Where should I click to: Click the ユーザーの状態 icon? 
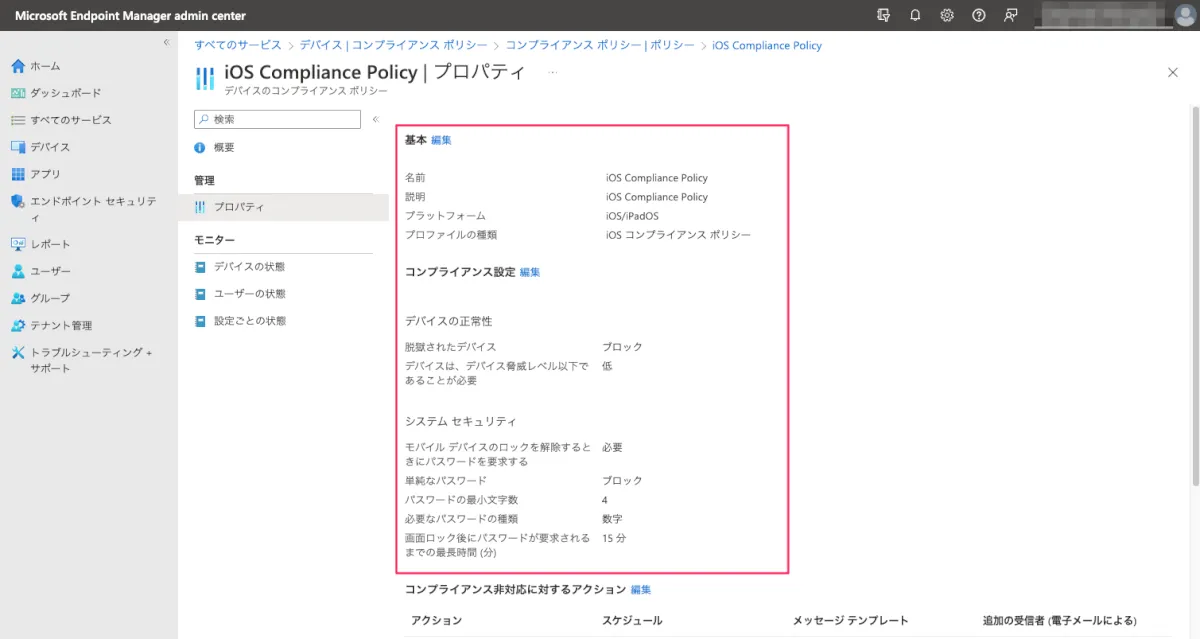pyautogui.click(x=200, y=294)
